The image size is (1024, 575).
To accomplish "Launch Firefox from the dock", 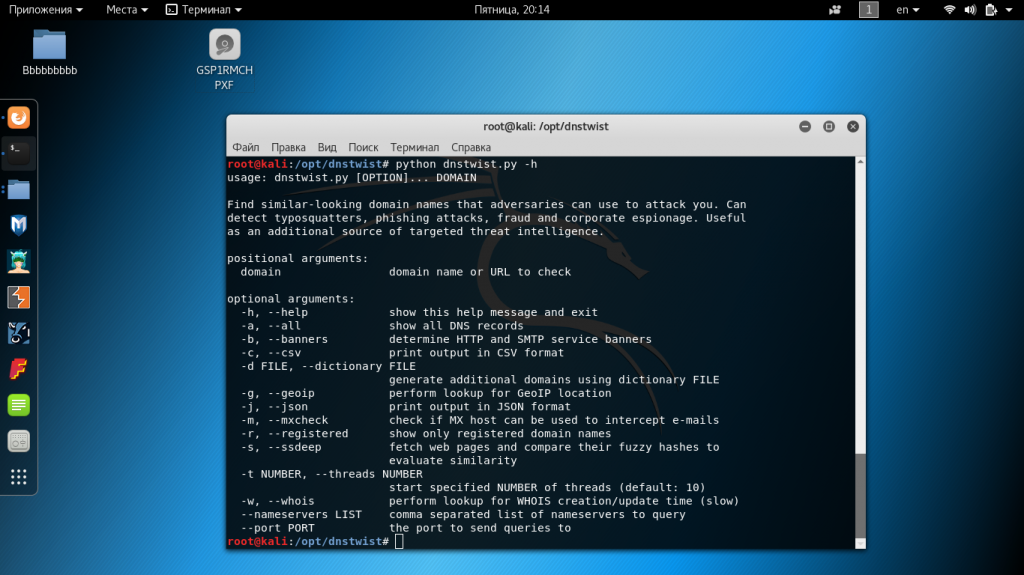I will point(19,118).
